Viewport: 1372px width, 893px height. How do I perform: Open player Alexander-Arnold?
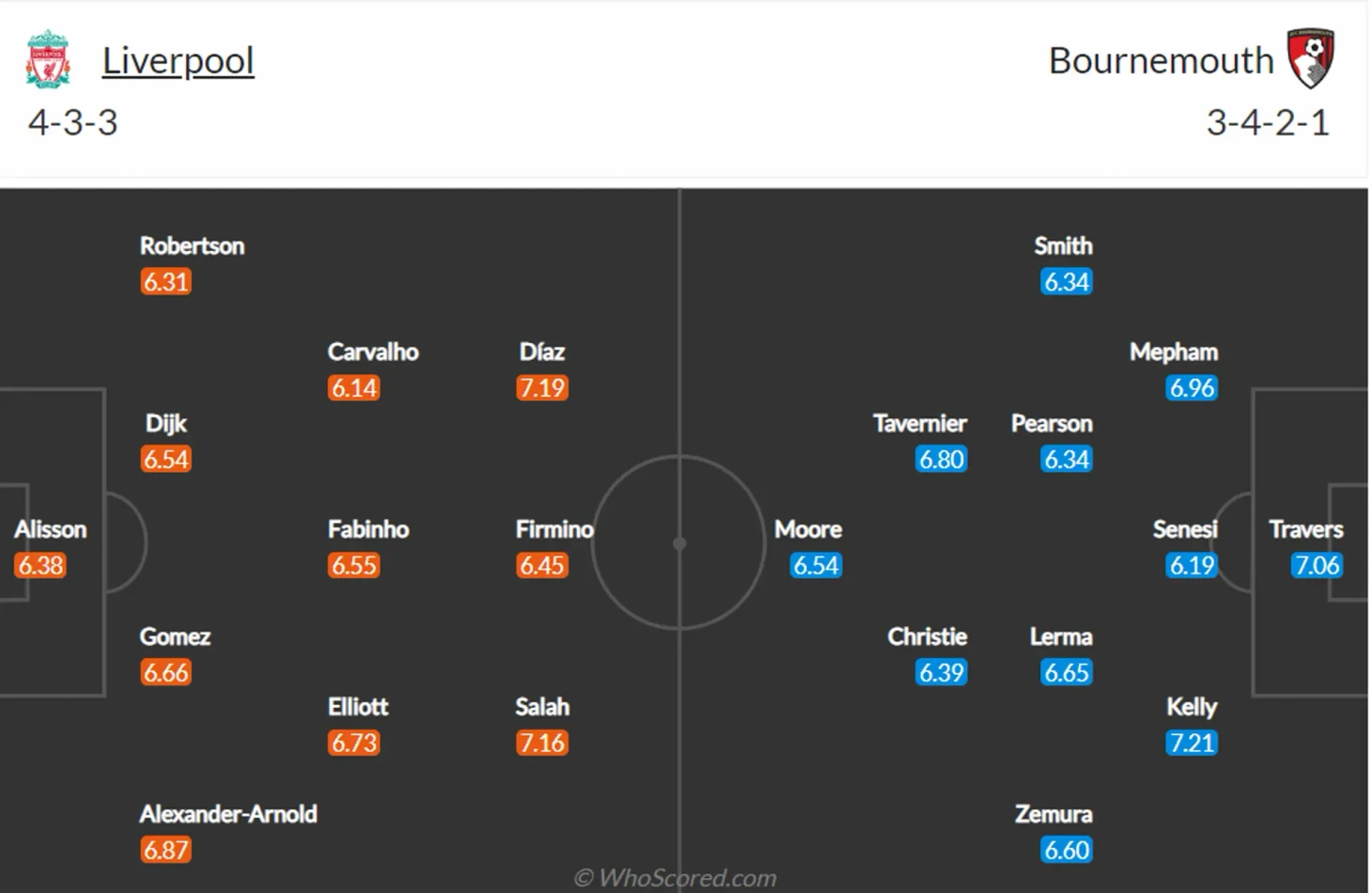tap(228, 814)
